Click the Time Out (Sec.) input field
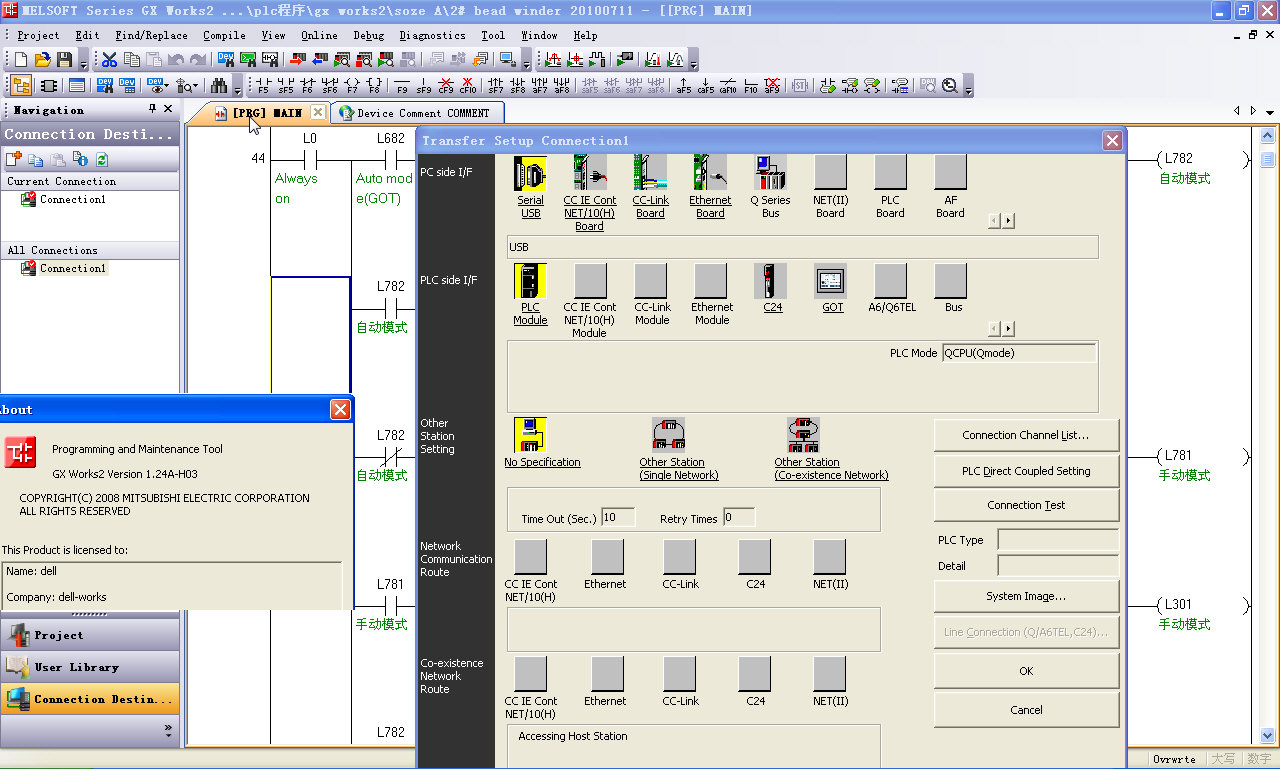The height and width of the screenshot is (769, 1280). coord(618,517)
